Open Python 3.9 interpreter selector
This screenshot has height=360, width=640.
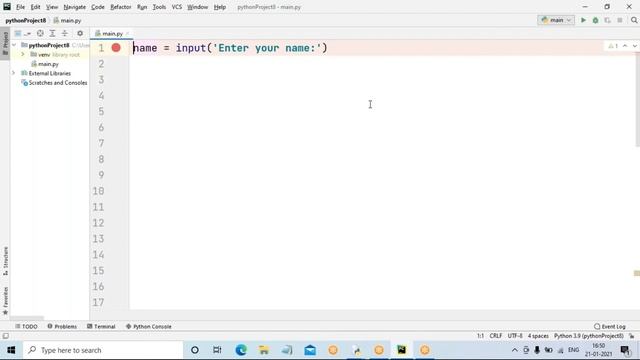point(589,336)
